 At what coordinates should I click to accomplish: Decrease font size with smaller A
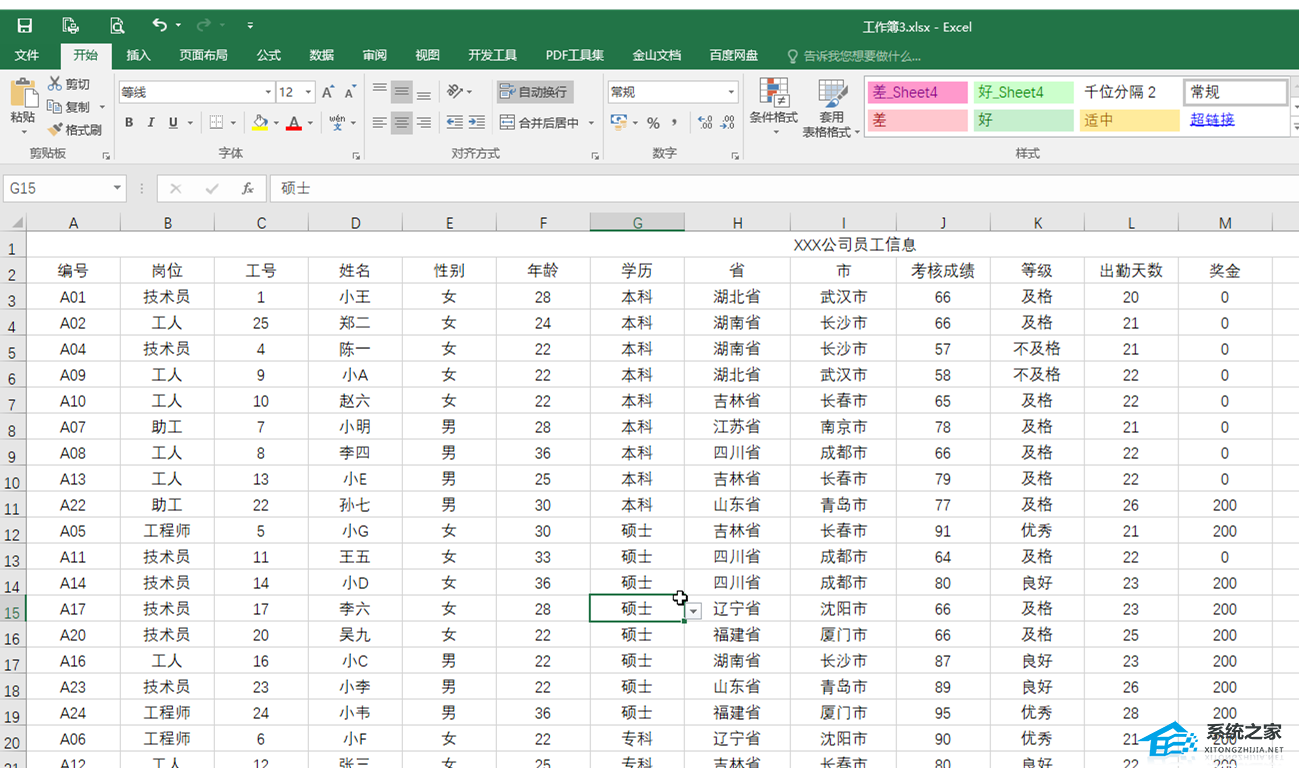350,92
